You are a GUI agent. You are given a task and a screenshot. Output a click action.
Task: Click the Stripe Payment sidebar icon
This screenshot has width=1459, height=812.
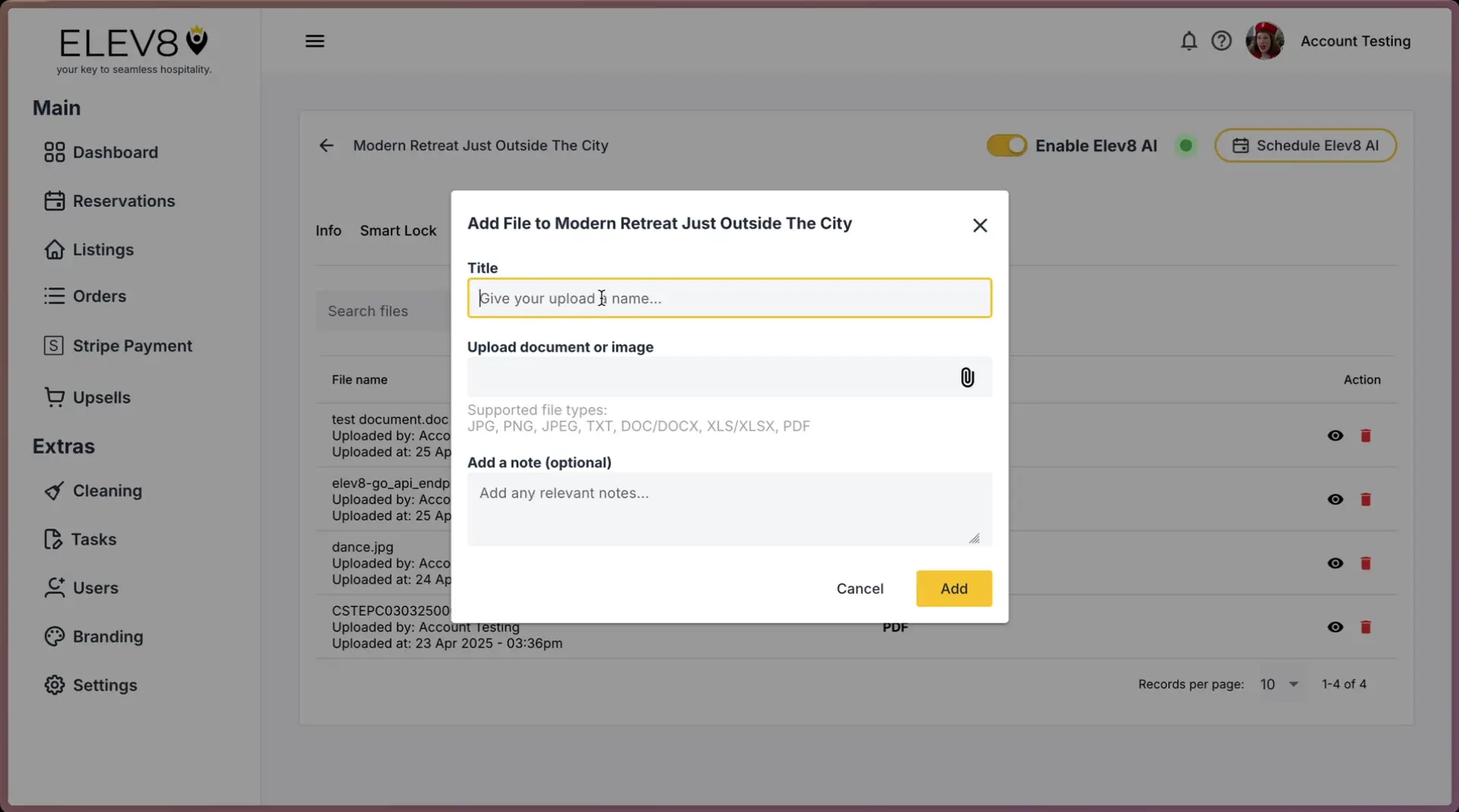click(x=53, y=345)
